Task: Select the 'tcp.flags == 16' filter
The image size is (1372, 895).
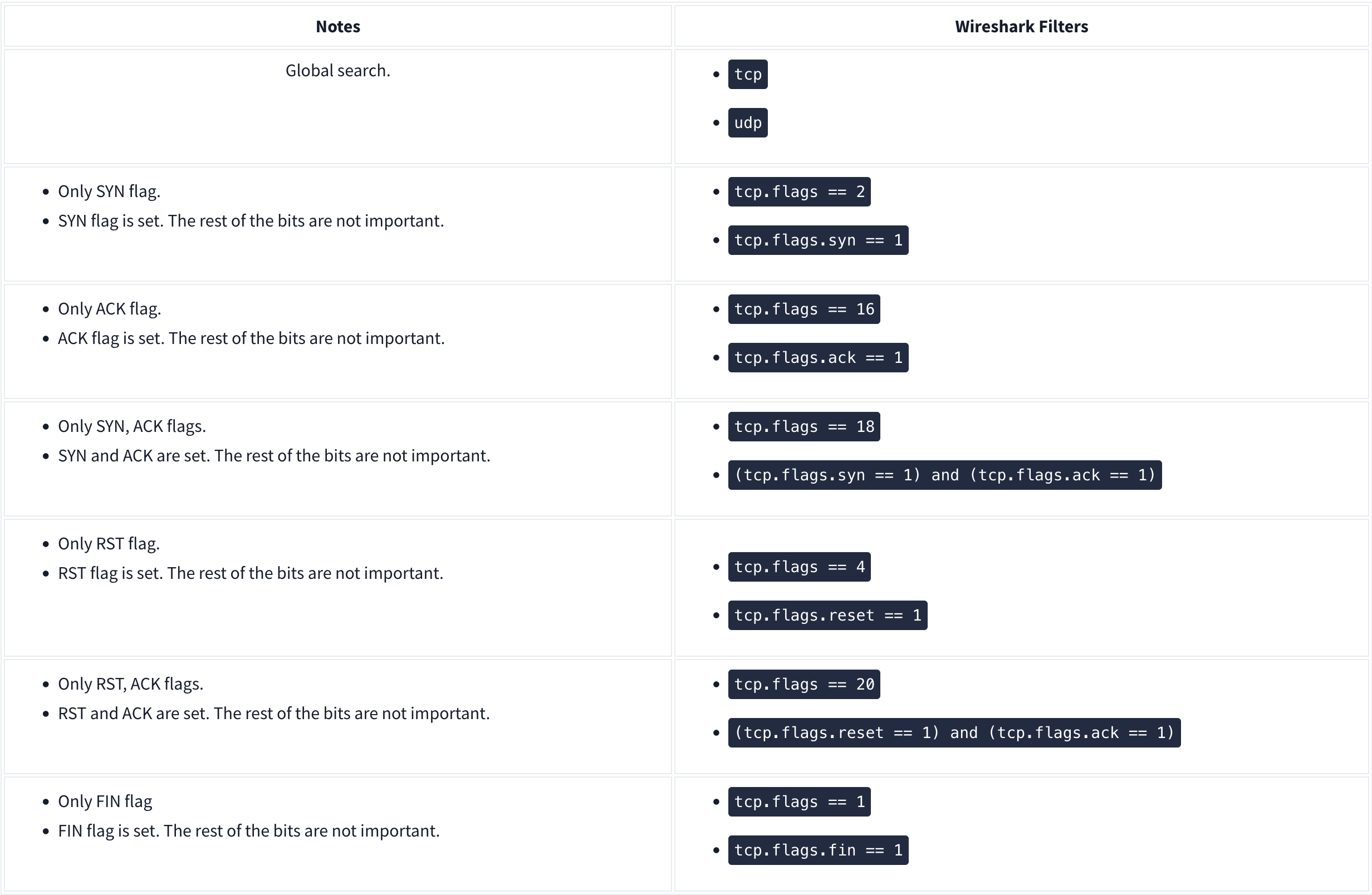Action: point(803,309)
